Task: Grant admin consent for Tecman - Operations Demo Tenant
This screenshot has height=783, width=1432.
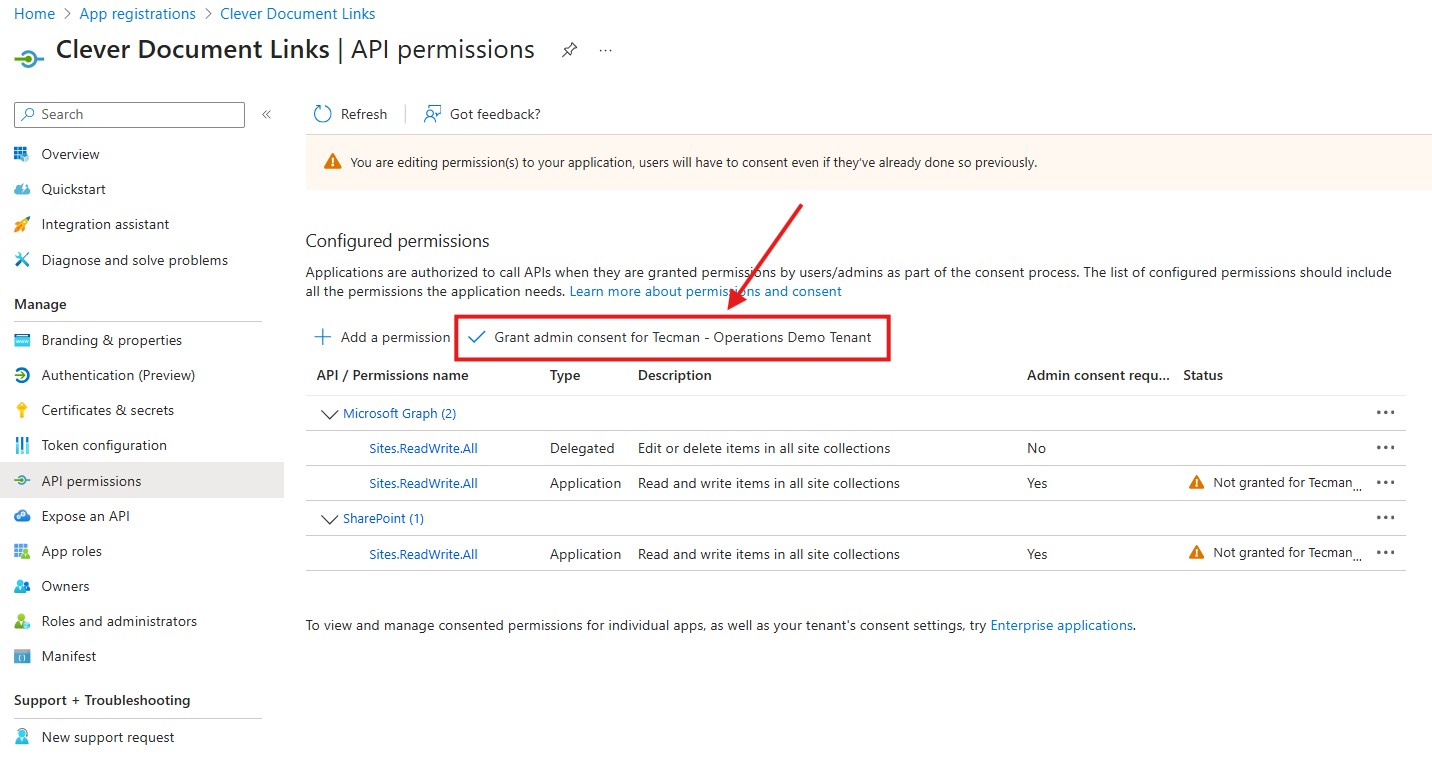Action: click(x=671, y=337)
